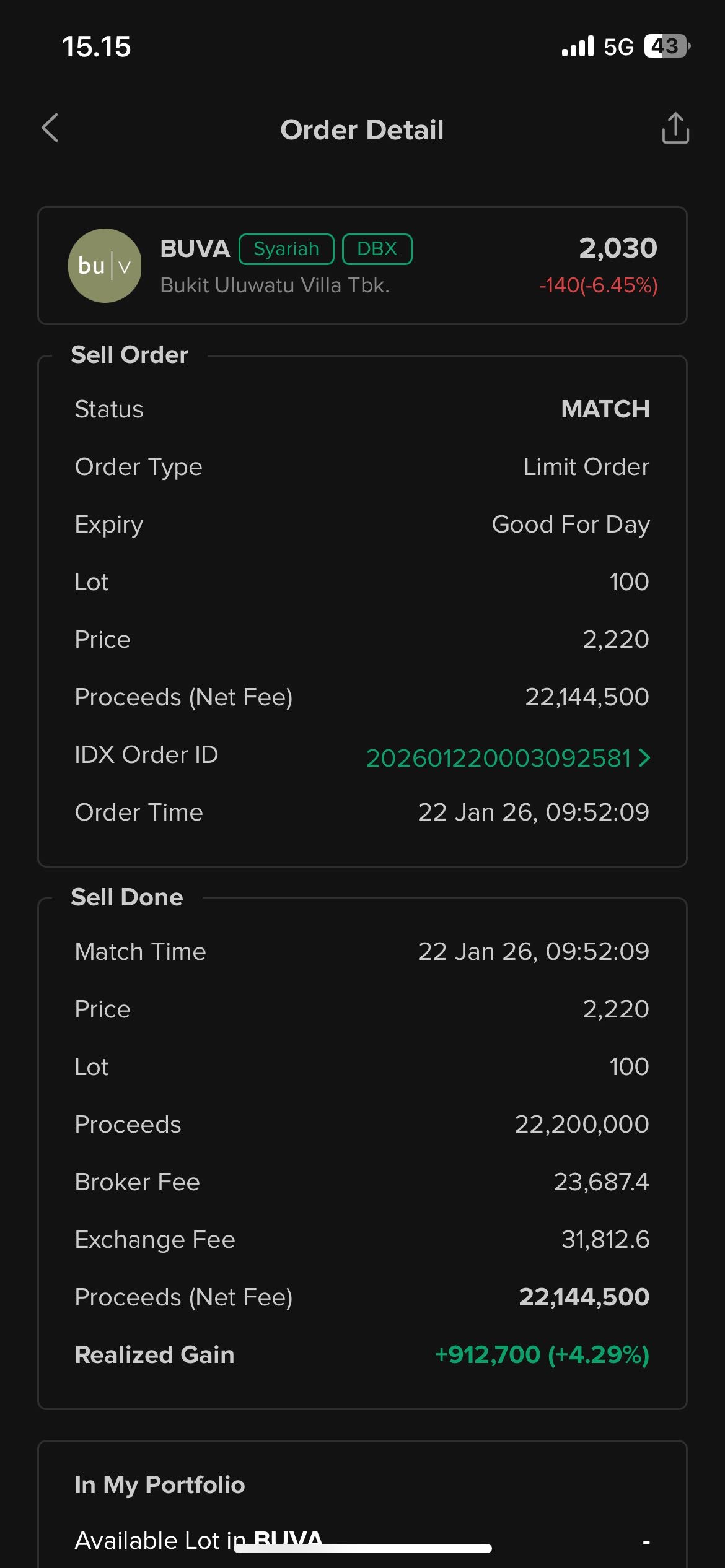Open the IDX Order ID chevron

pos(645,757)
